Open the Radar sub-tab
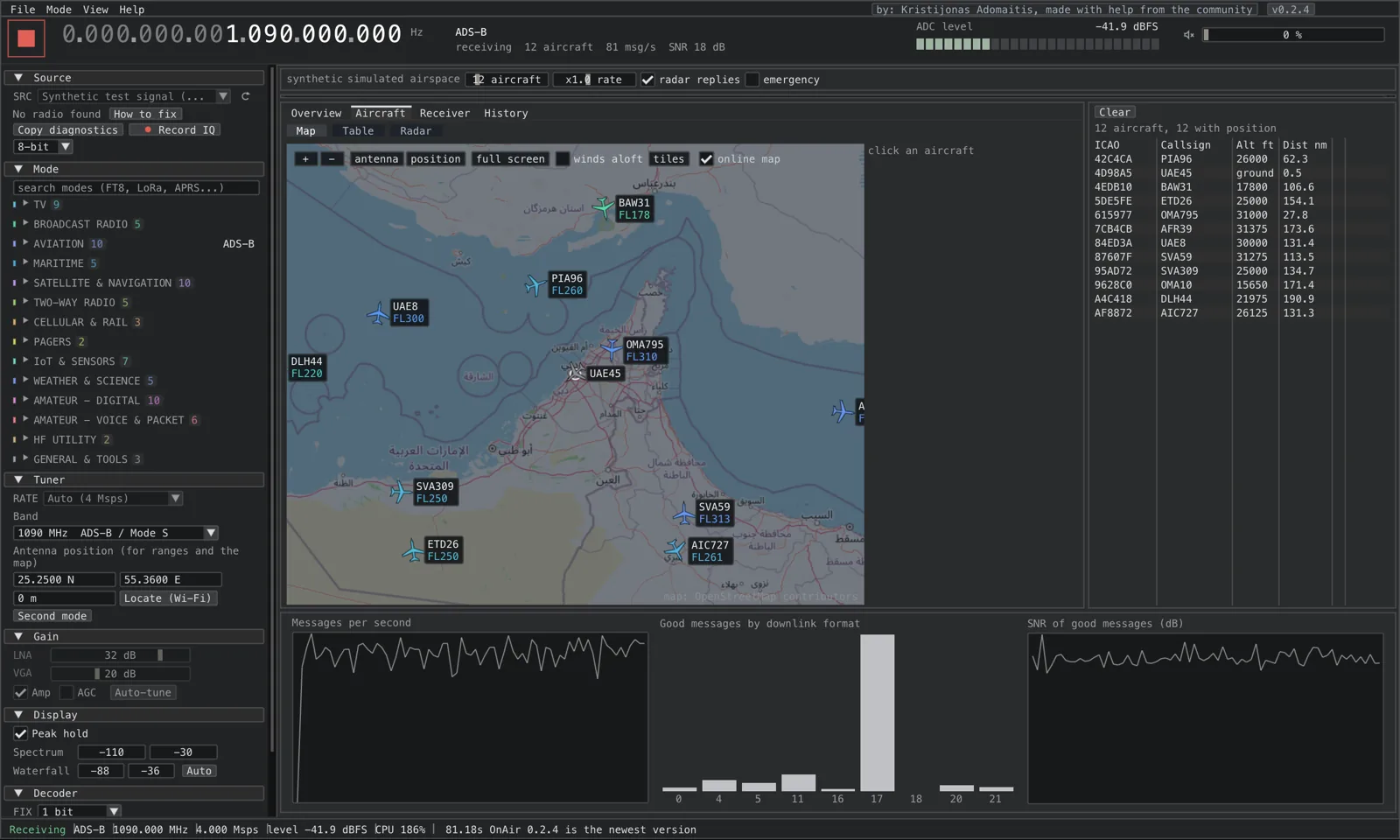 pyautogui.click(x=416, y=131)
